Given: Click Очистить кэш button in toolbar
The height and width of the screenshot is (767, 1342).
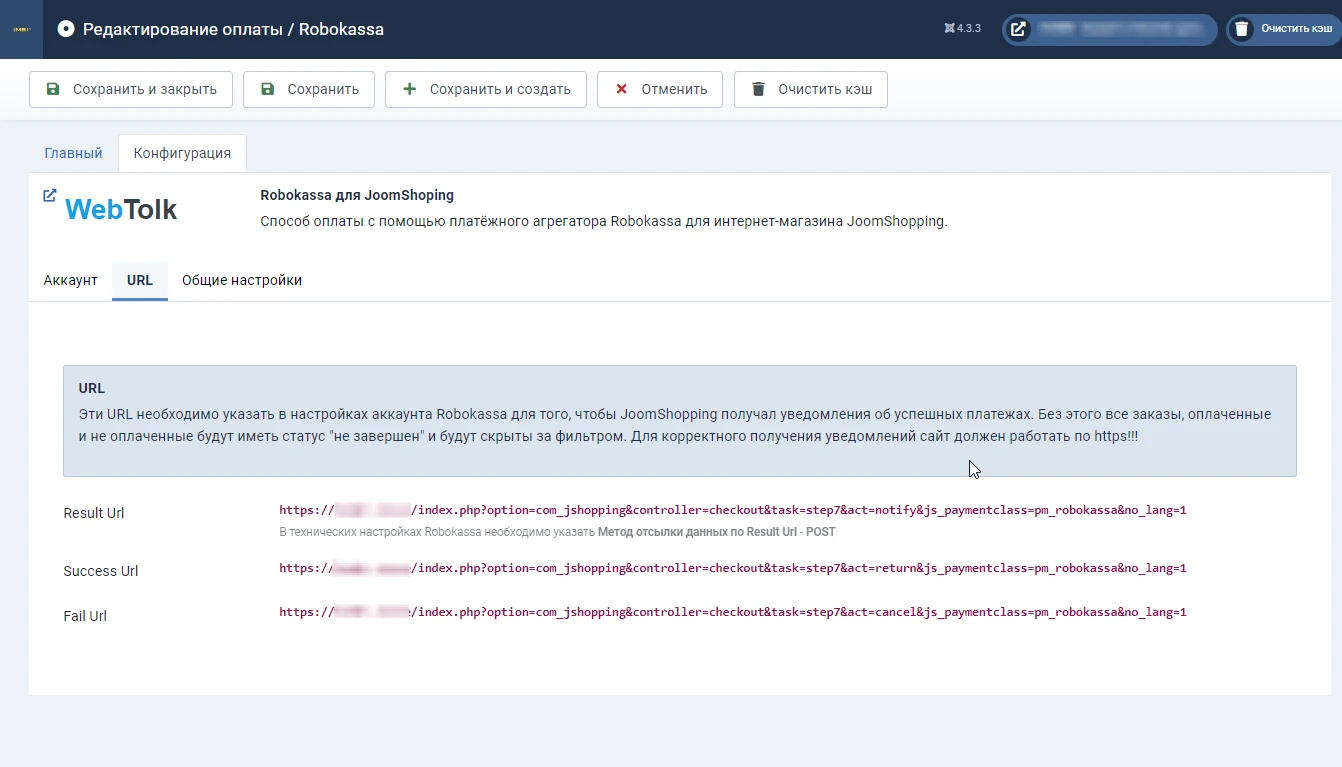Looking at the screenshot, I should (811, 89).
